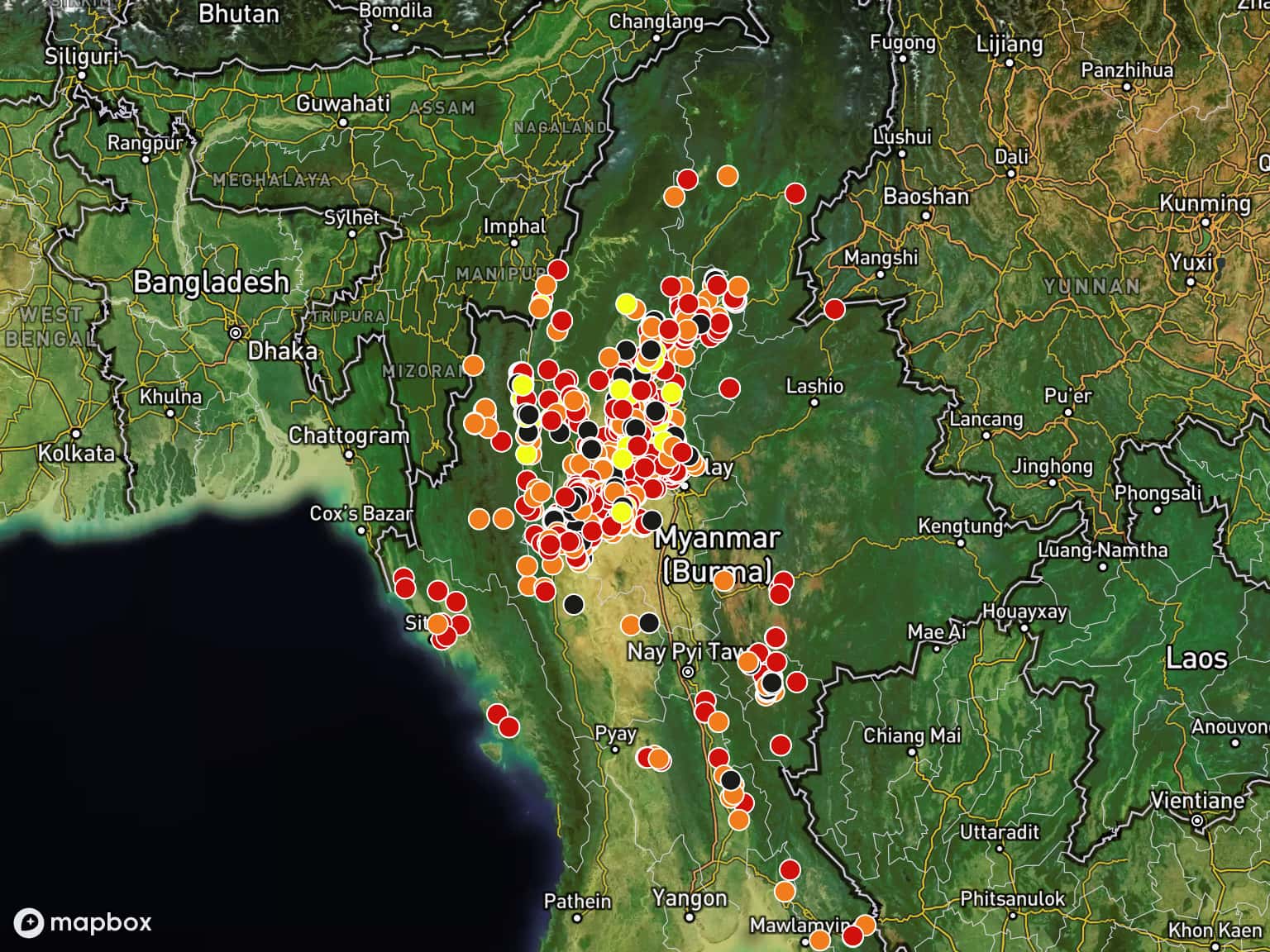This screenshot has width=1270, height=952.
Task: Click the mapbox logo link
Action: (83, 922)
